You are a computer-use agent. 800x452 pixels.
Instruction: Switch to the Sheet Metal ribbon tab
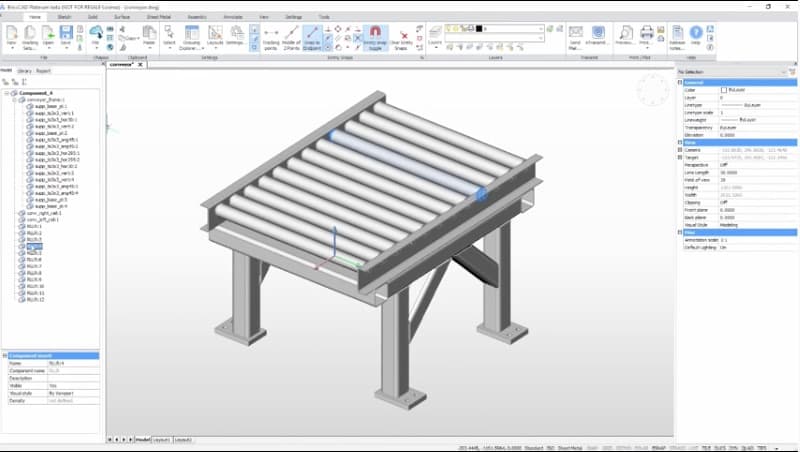pyautogui.click(x=158, y=17)
